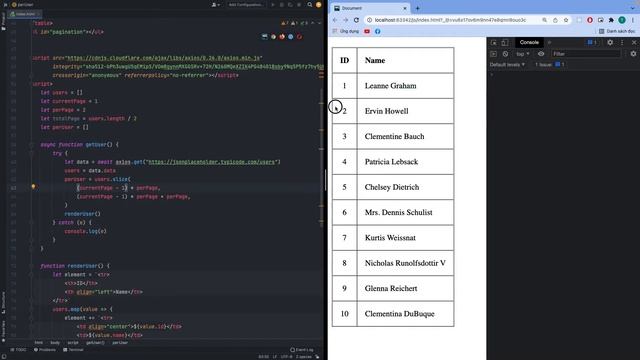Click the share icon in address bar

[555, 20]
